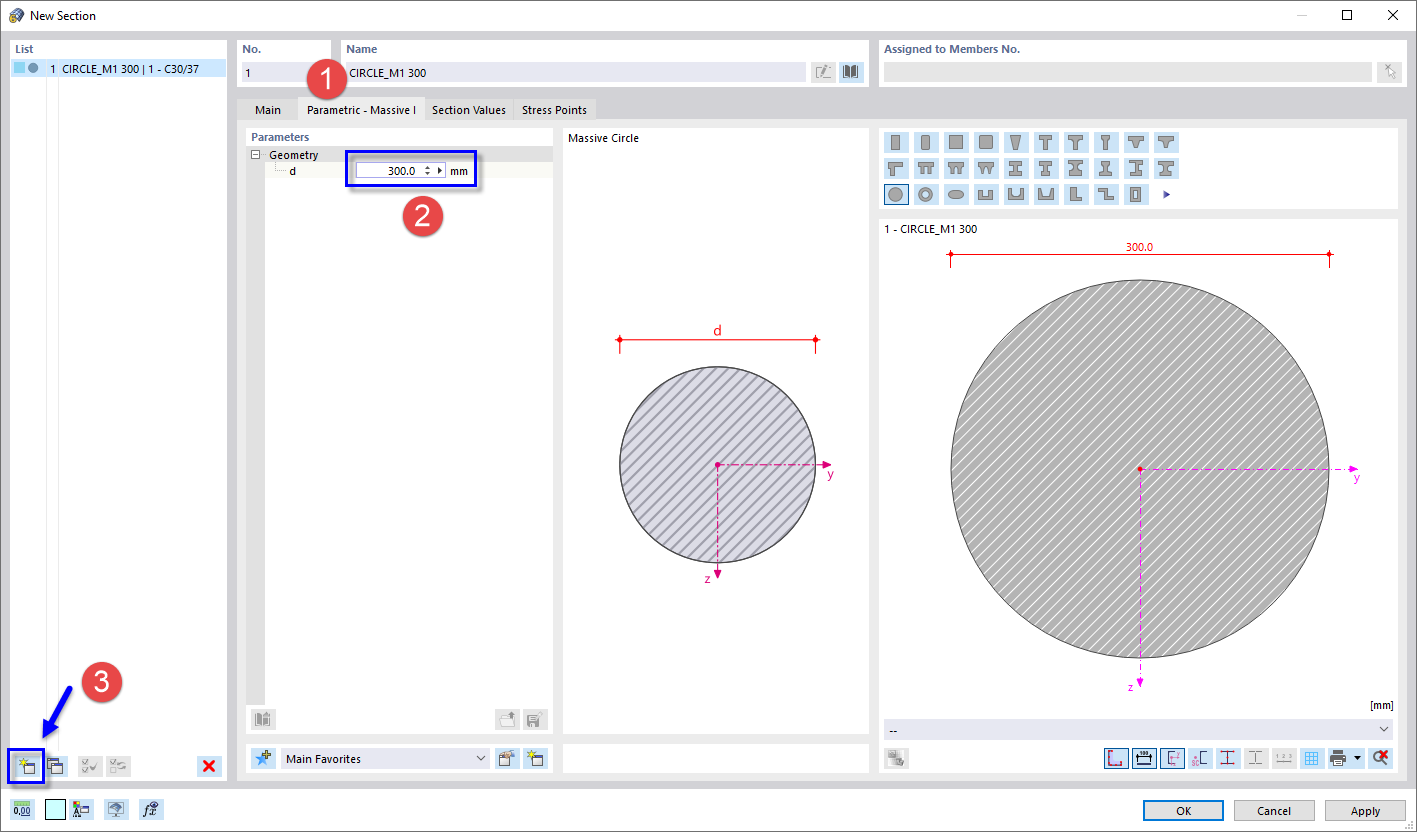Open the section library book icon
This screenshot has height=832, width=1417.
pos(849,71)
